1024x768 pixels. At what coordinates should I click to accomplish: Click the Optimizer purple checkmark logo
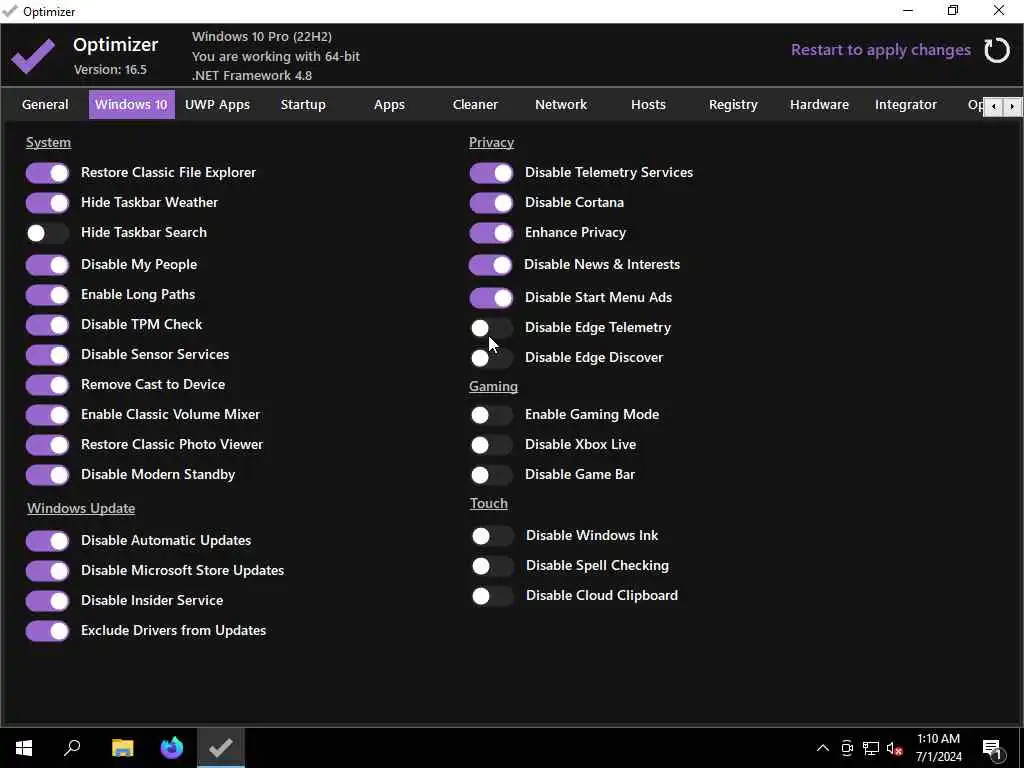pyautogui.click(x=33, y=56)
